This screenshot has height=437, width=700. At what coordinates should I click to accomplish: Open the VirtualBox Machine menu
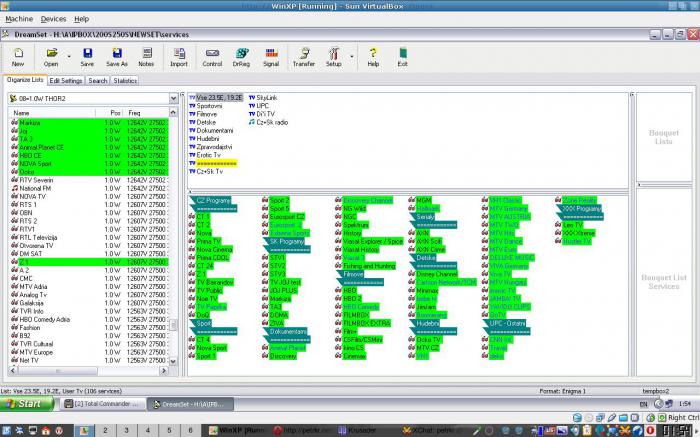(19, 19)
